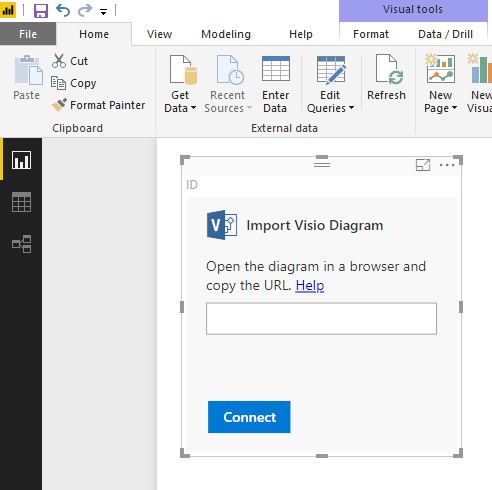
Task: Redo the last action
Action: pyautogui.click(x=85, y=10)
